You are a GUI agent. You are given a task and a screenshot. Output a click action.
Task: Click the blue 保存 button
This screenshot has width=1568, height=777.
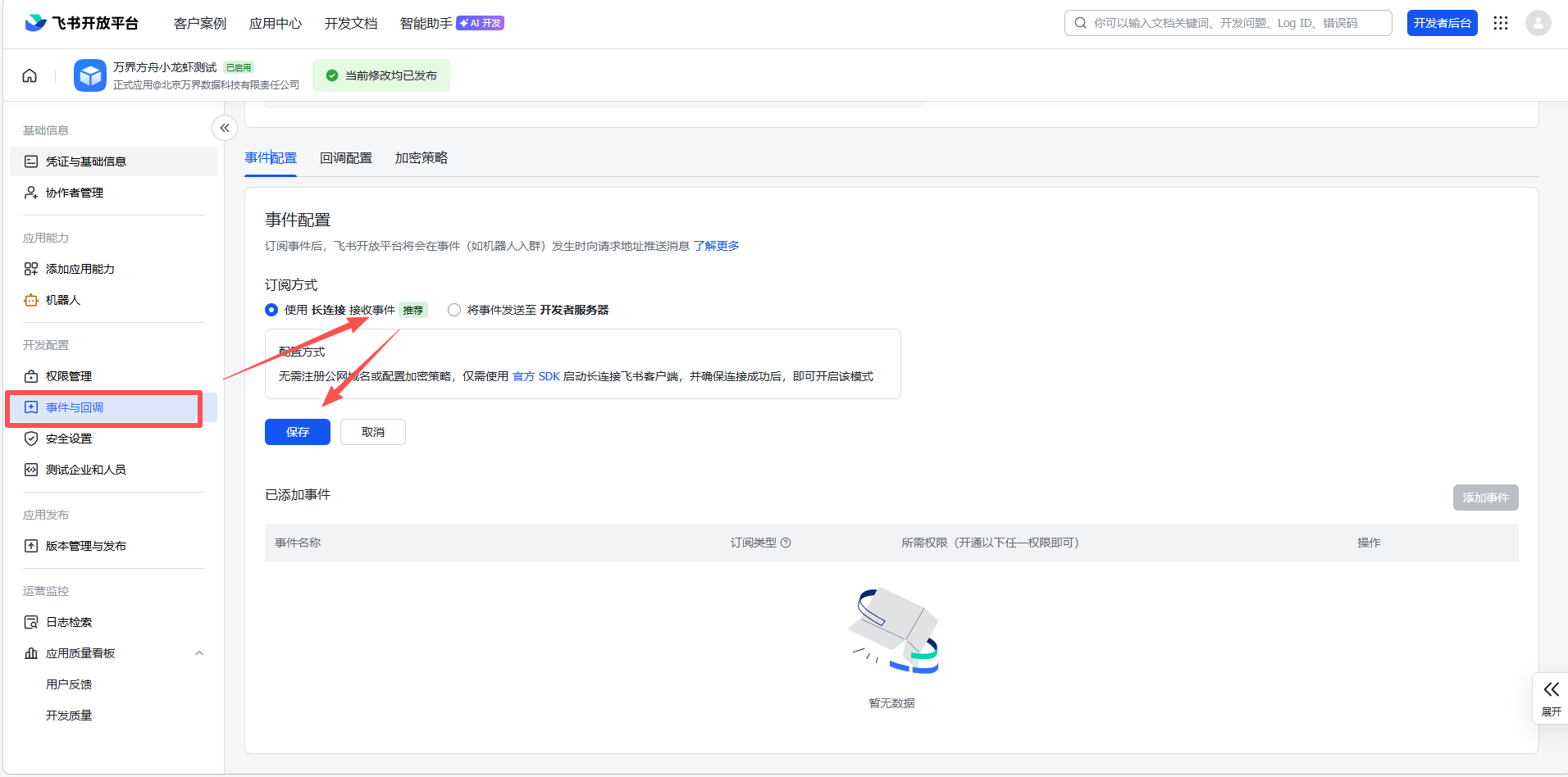[298, 432]
